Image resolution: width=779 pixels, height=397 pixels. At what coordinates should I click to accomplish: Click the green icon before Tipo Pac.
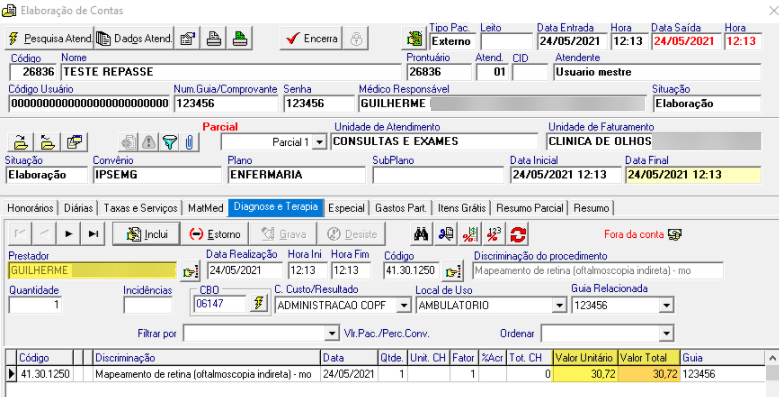point(413,38)
